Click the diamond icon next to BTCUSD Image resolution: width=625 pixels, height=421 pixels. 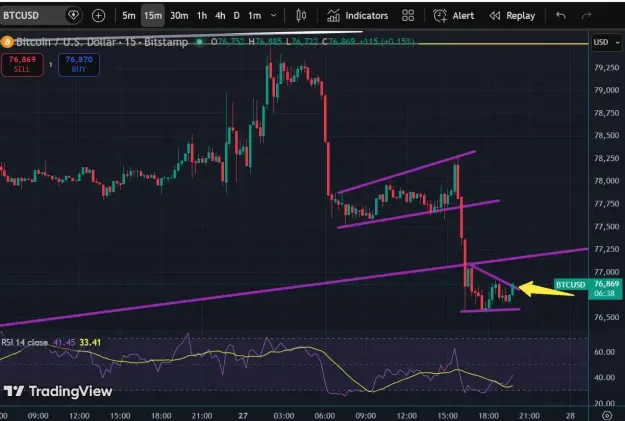tap(73, 15)
